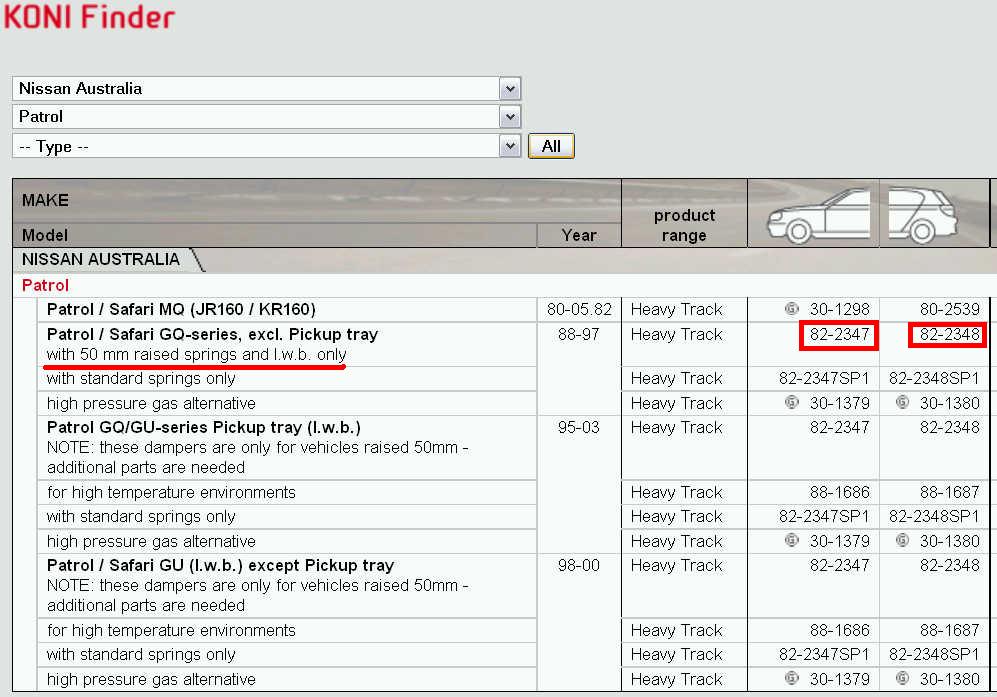
Task: Click the year value 80-05.82
Action: click(x=579, y=310)
